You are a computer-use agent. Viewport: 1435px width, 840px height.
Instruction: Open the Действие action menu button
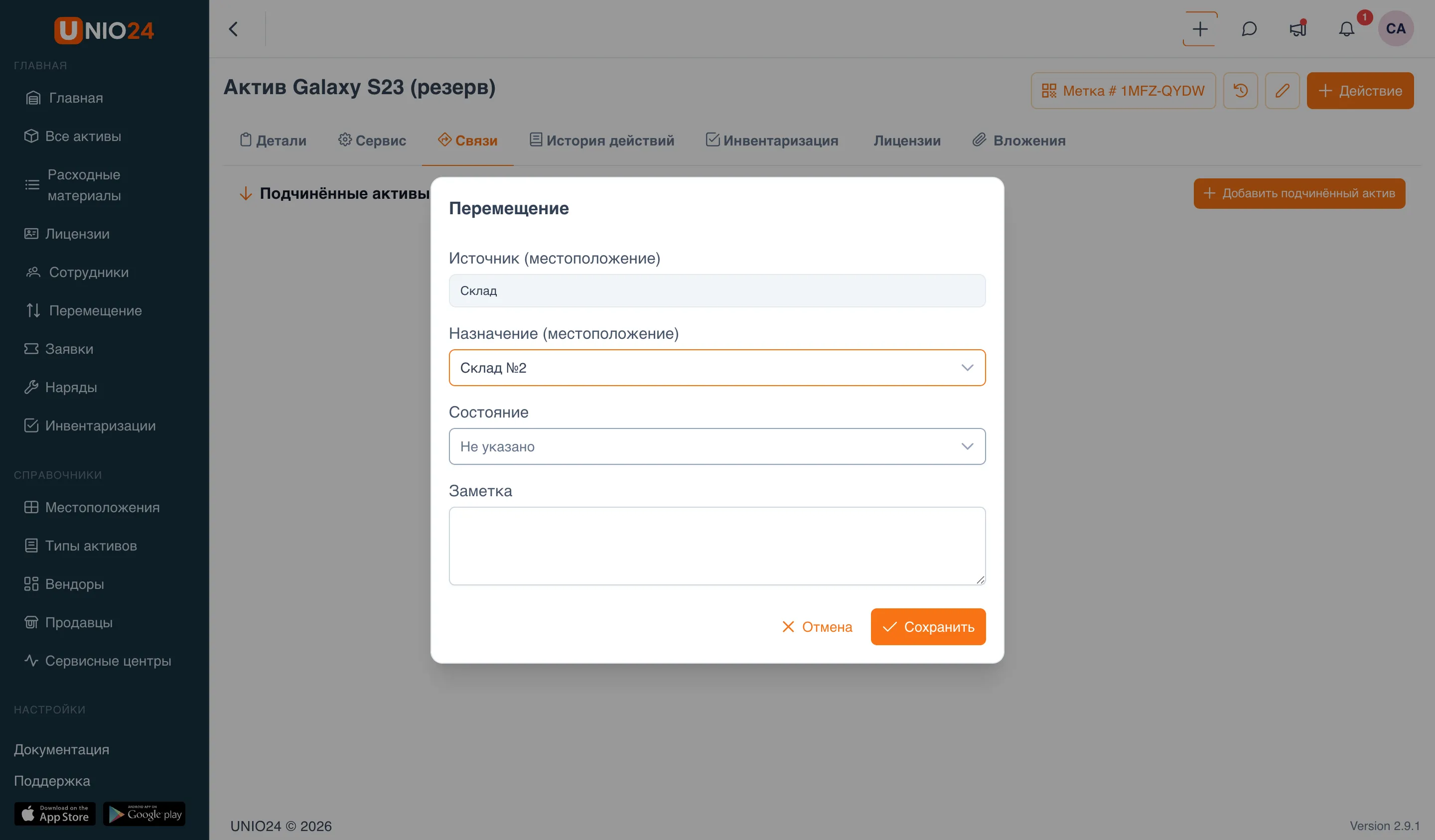click(x=1360, y=91)
